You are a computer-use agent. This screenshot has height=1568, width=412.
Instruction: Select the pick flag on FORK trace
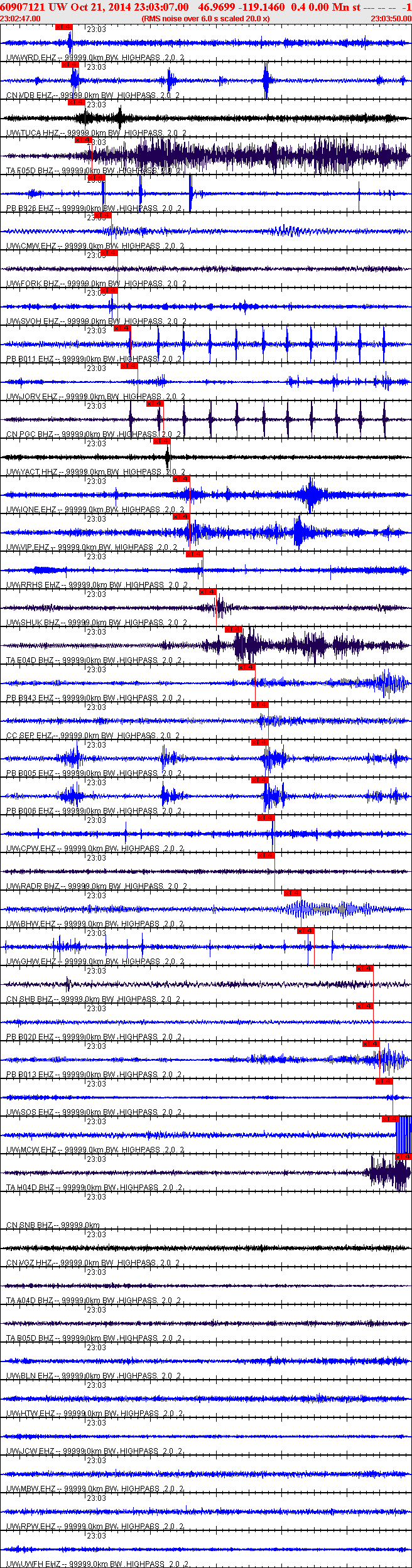(109, 253)
